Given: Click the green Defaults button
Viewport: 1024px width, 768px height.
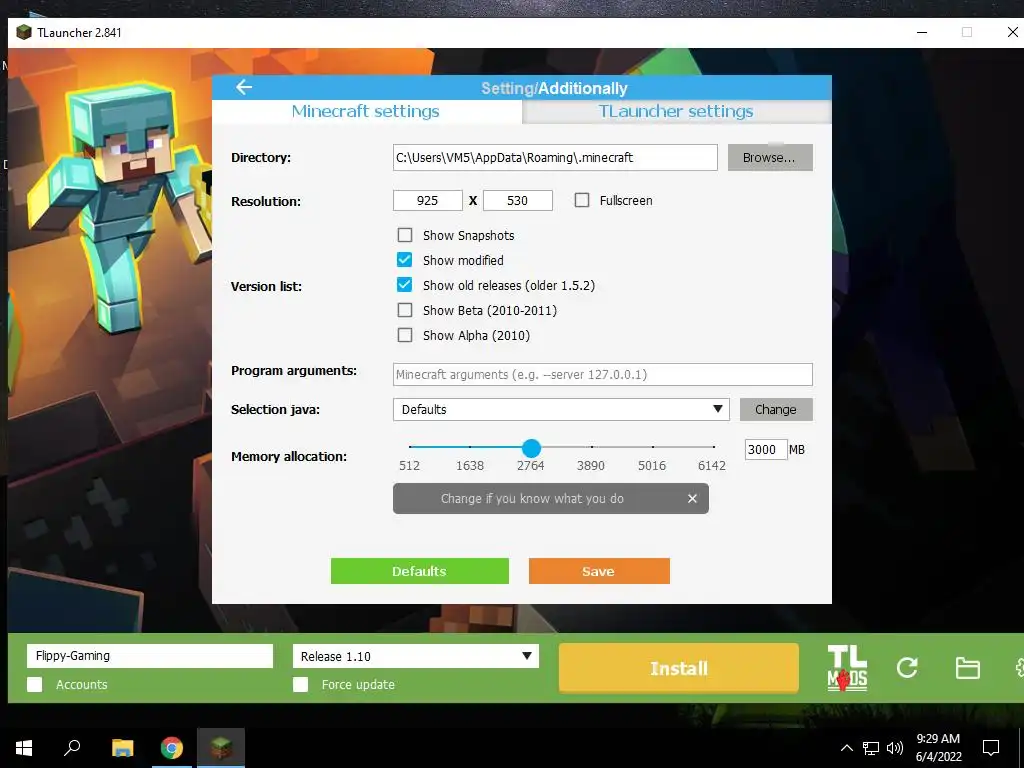Looking at the screenshot, I should 420,571.
